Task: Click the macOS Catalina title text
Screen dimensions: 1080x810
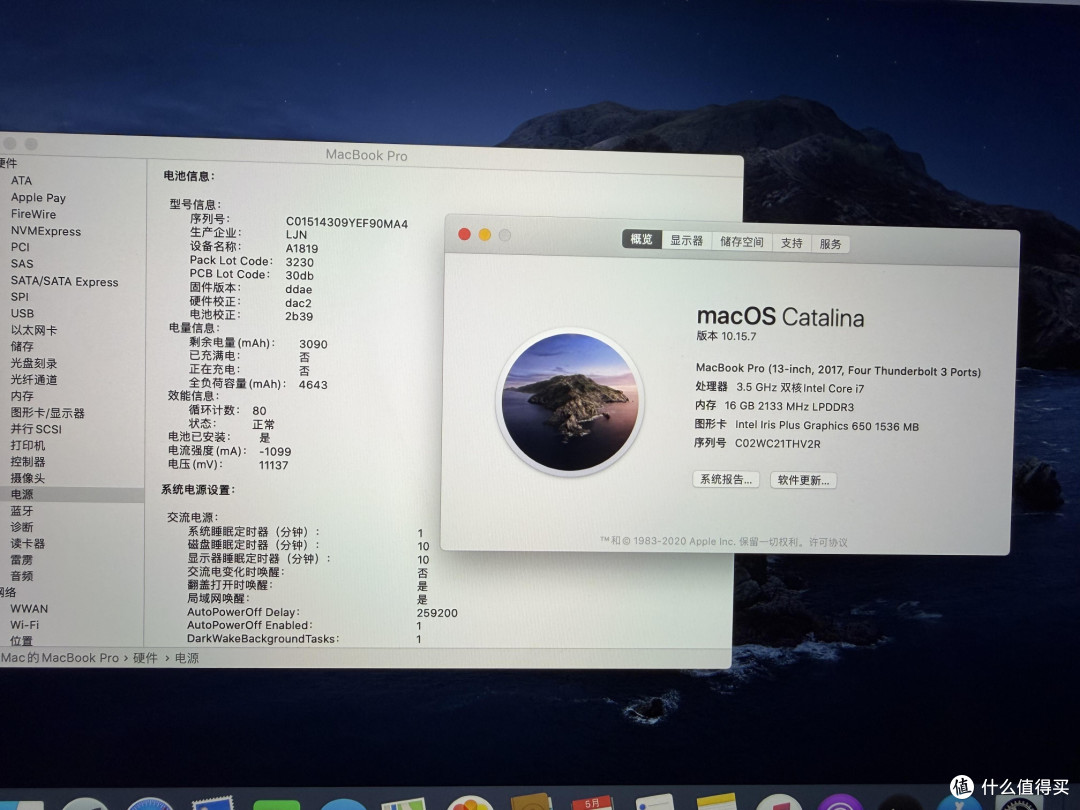Action: pos(780,317)
